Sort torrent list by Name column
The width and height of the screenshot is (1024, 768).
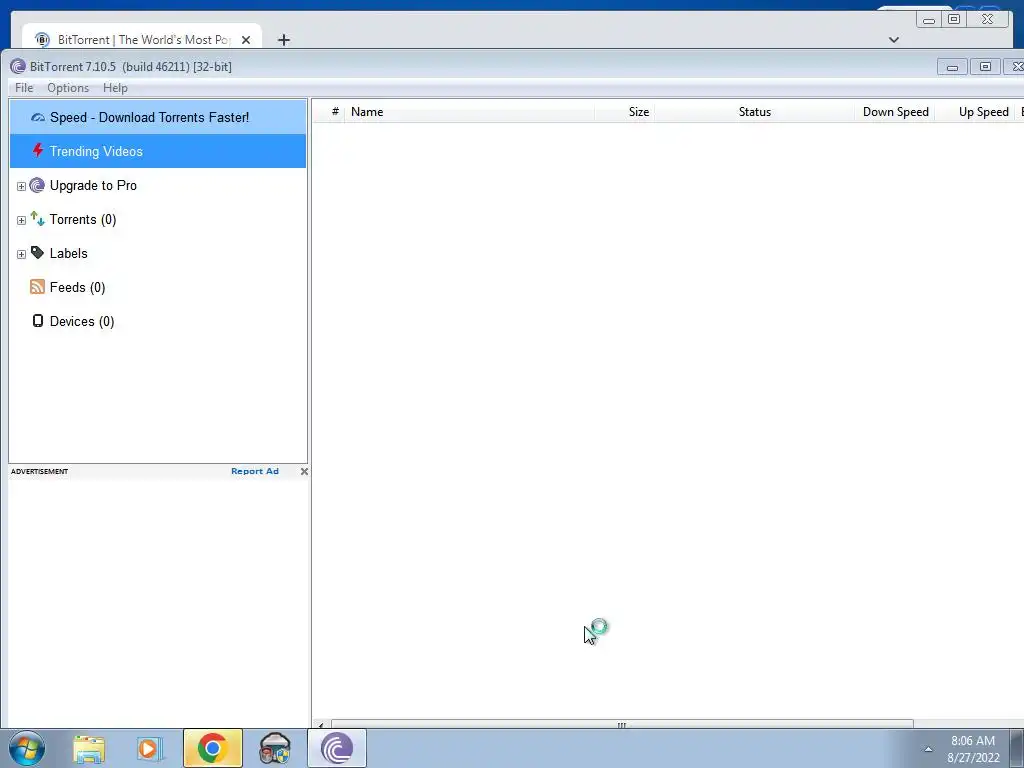pos(469,112)
